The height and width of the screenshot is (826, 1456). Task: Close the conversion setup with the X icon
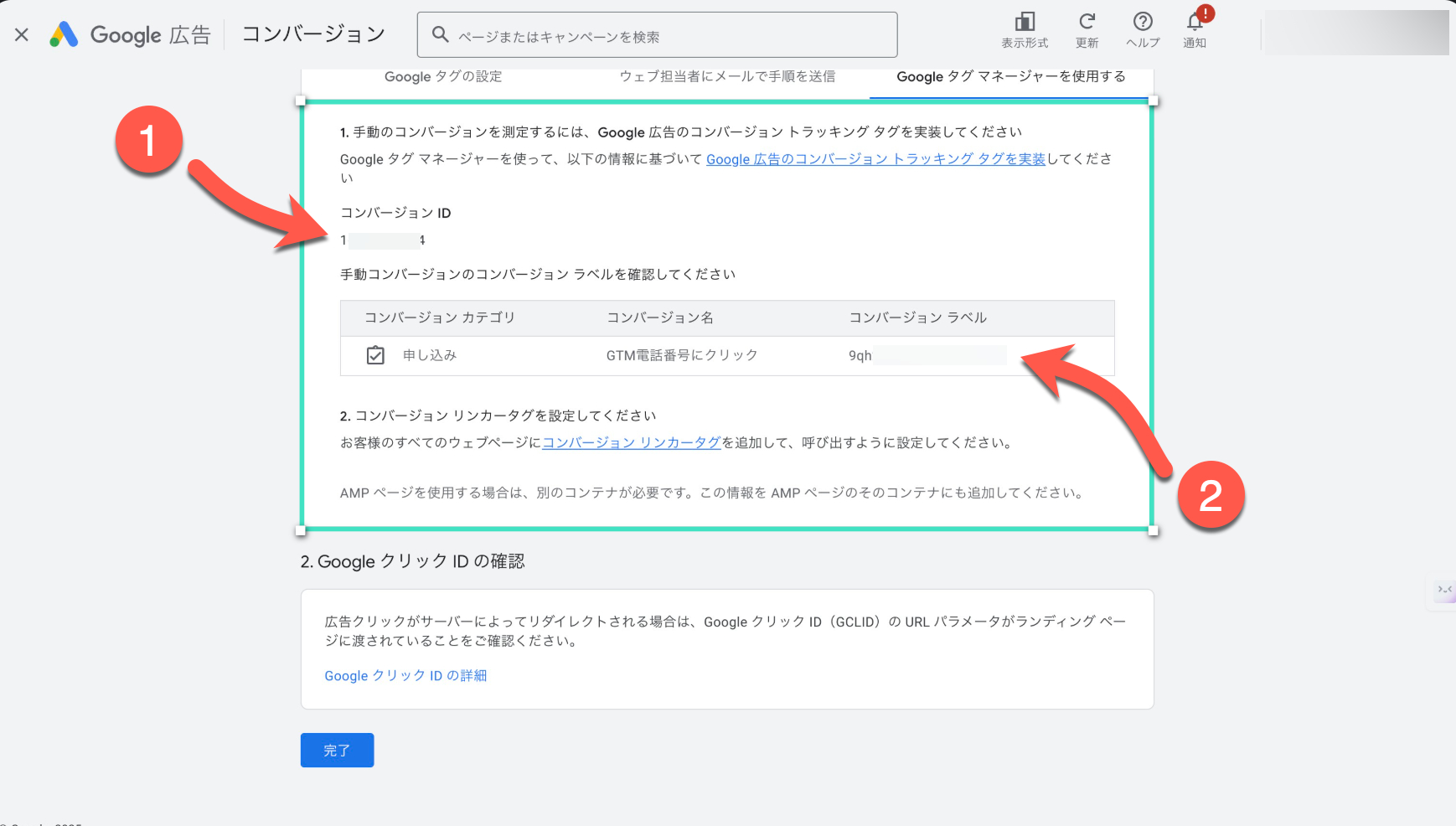pyautogui.click(x=22, y=34)
